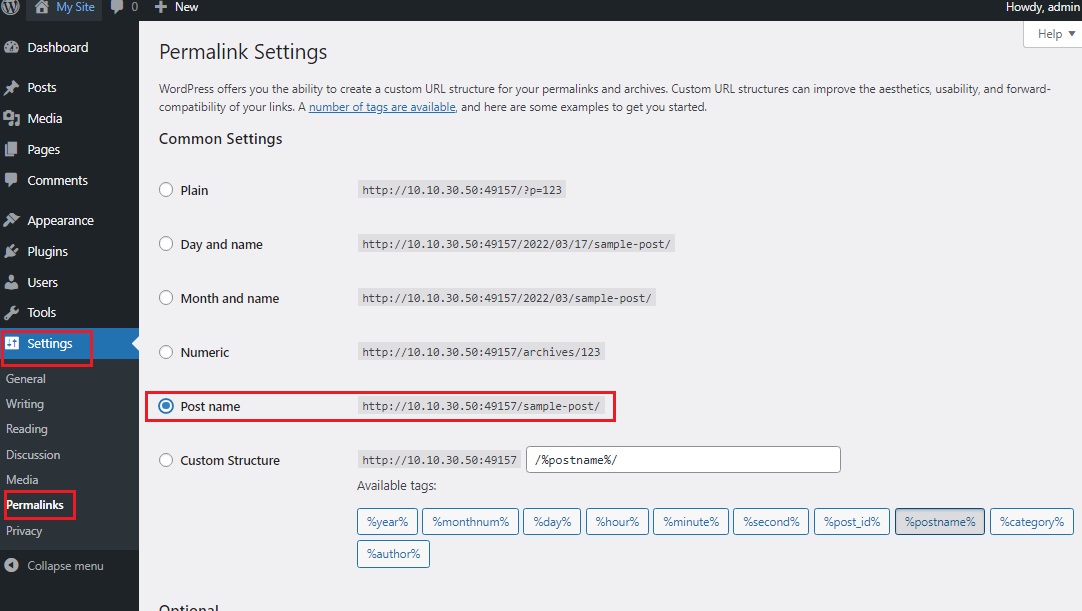This screenshot has height=611, width=1082.
Task: Open the Appearance menu item
Action: point(61,221)
